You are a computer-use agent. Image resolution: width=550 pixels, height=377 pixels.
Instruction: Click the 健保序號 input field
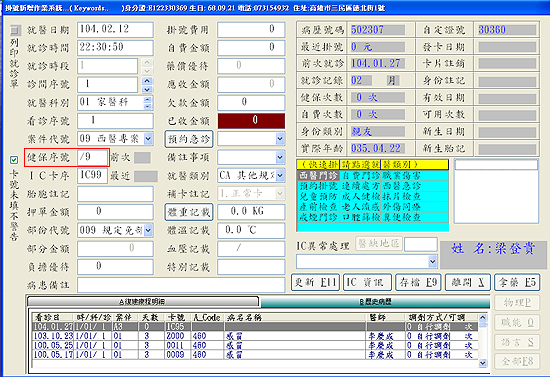92,157
